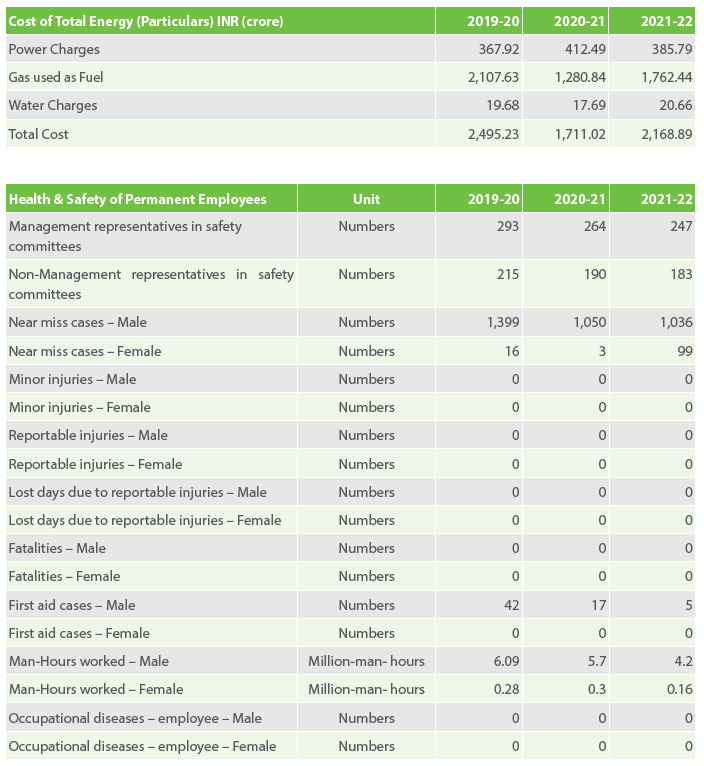Select the 'Cost of Total Energy (Particulars) INR (crore)' header

point(146,21)
